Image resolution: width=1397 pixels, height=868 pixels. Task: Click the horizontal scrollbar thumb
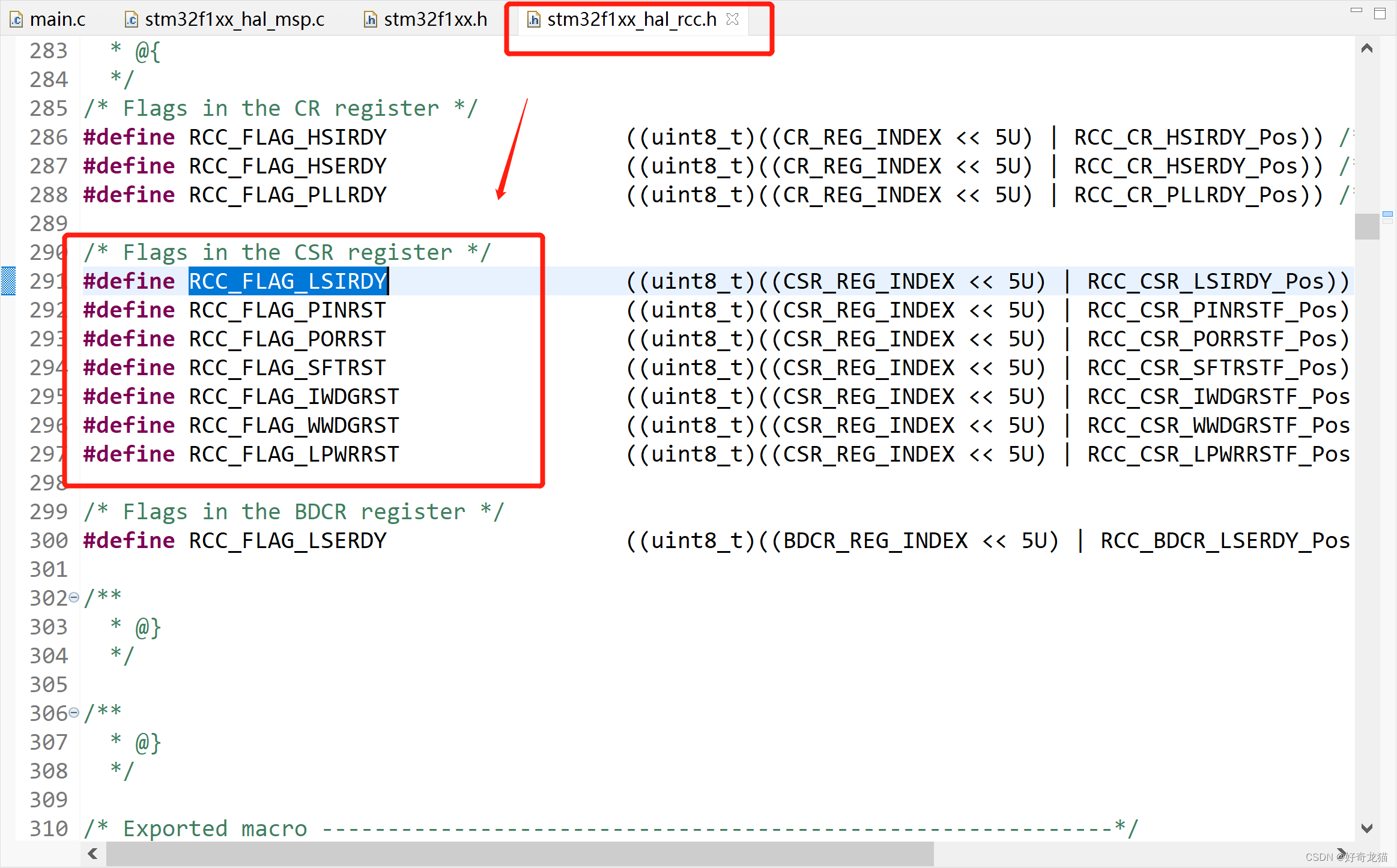point(520,853)
